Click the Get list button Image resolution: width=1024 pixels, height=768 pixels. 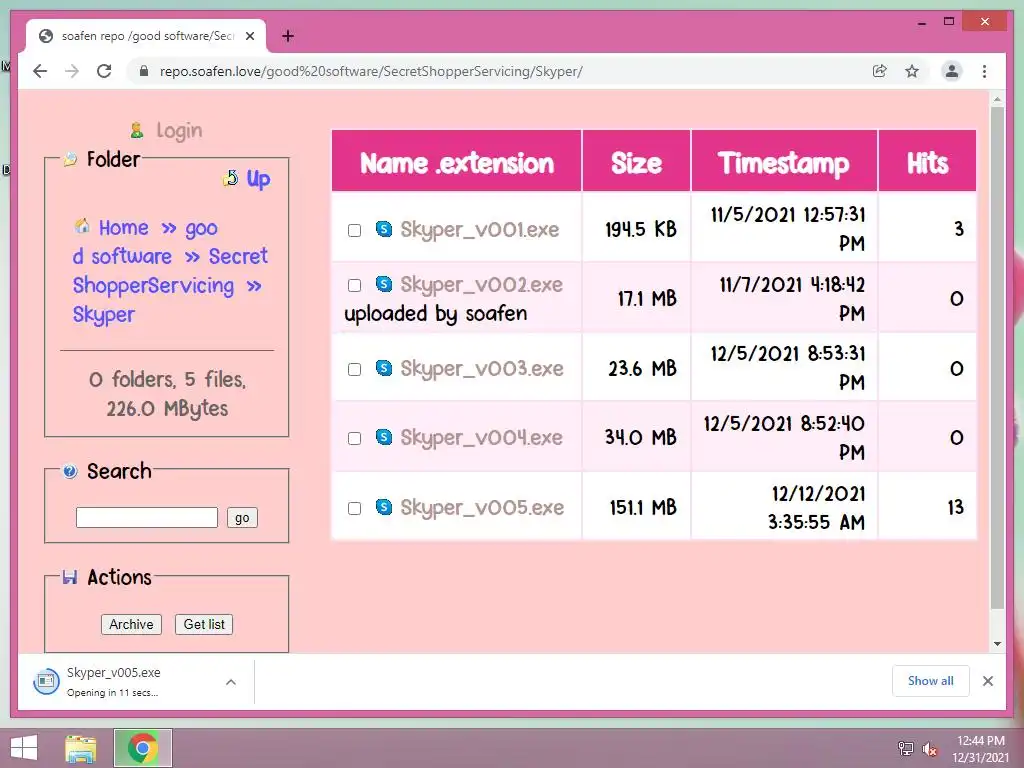204,624
